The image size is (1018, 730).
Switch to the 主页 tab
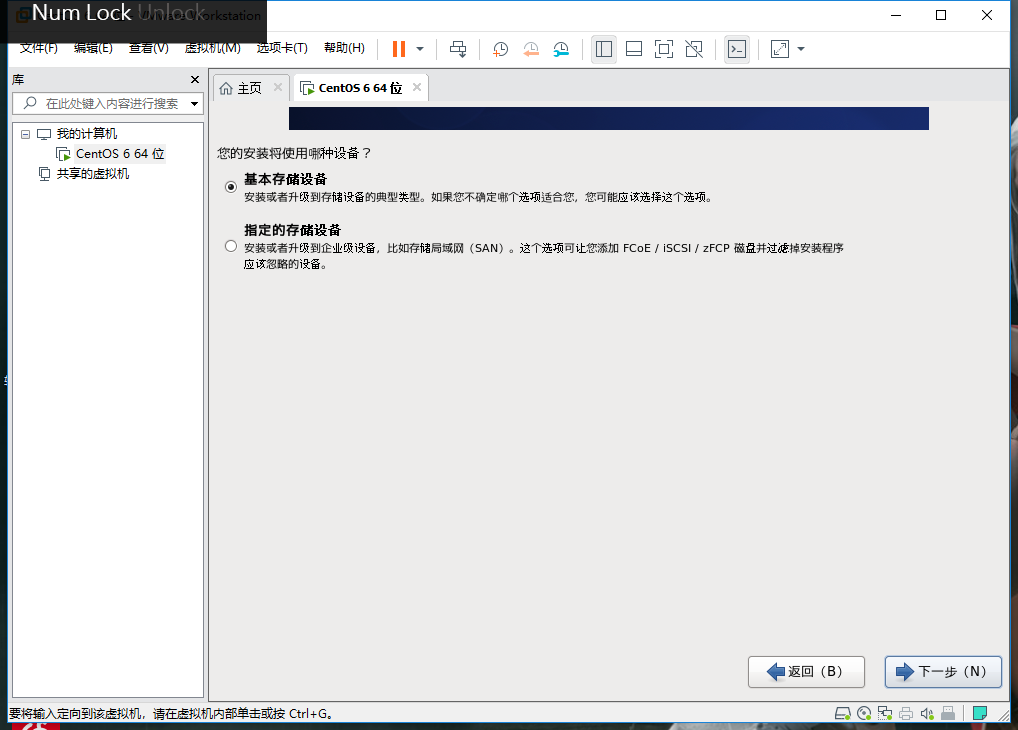point(249,88)
